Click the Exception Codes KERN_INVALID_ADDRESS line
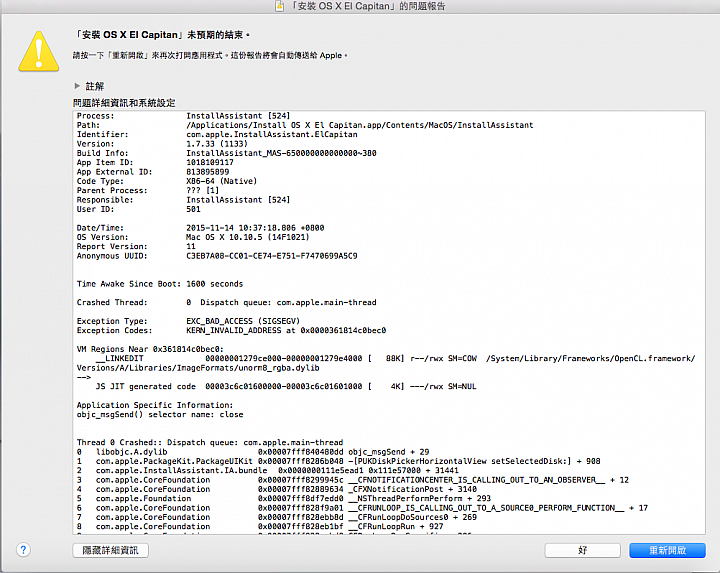The width and height of the screenshot is (720, 573). 231,330
